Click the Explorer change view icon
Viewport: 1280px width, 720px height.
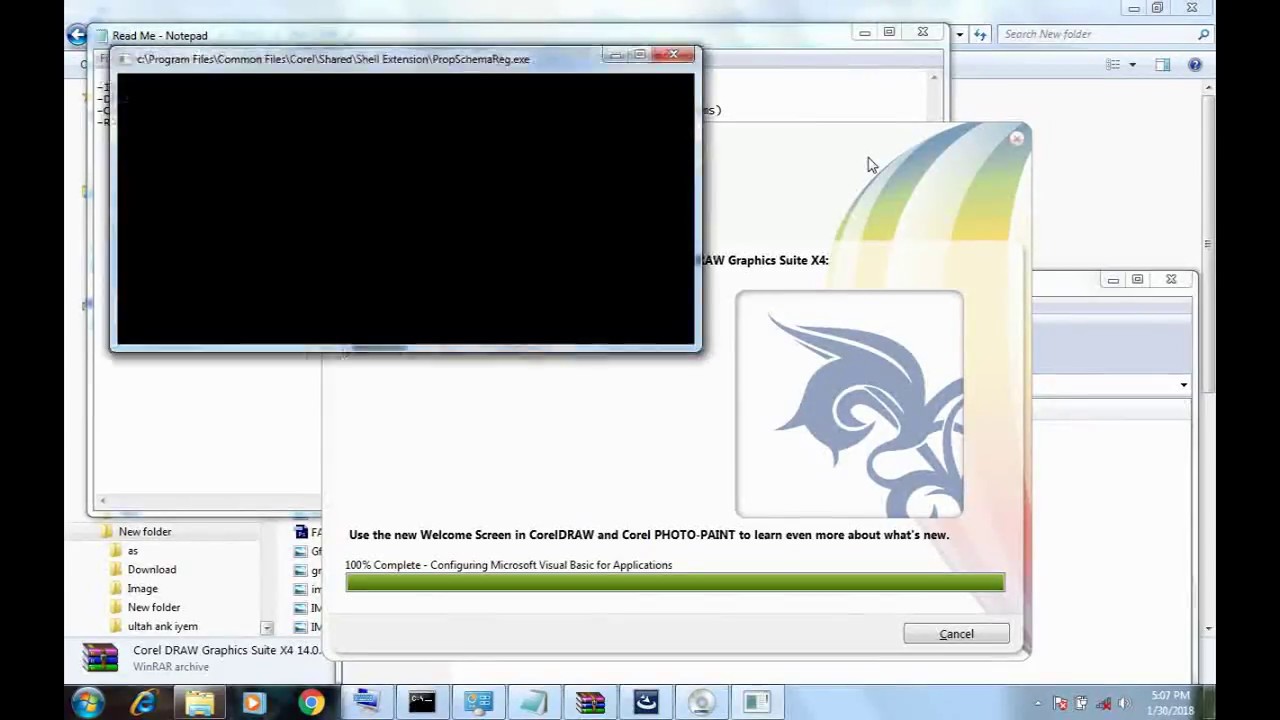(x=1113, y=65)
